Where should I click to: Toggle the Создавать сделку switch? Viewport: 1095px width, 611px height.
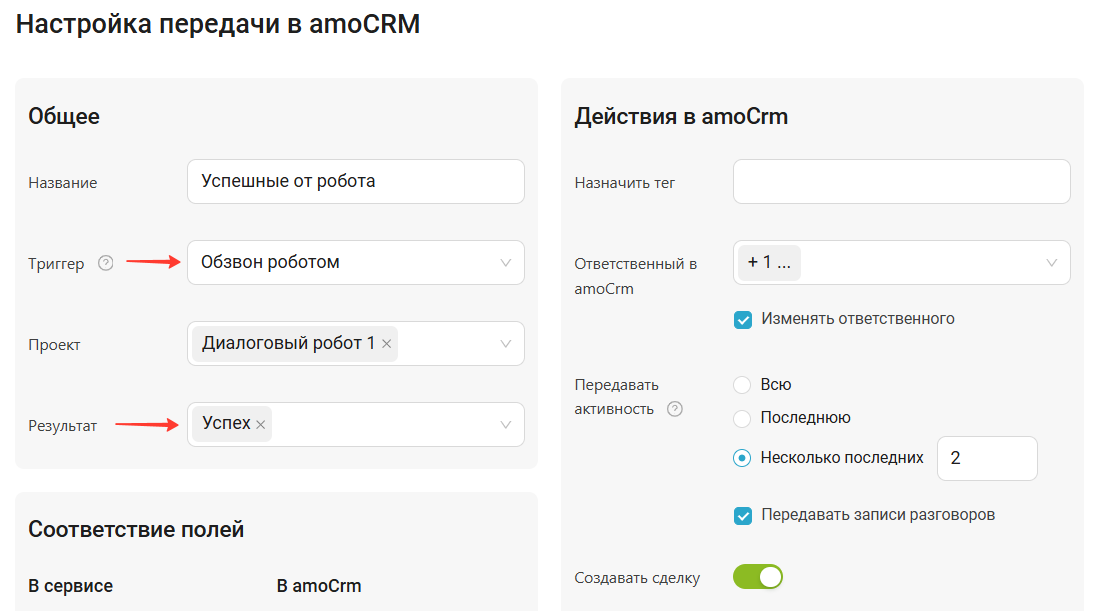pyautogui.click(x=758, y=577)
